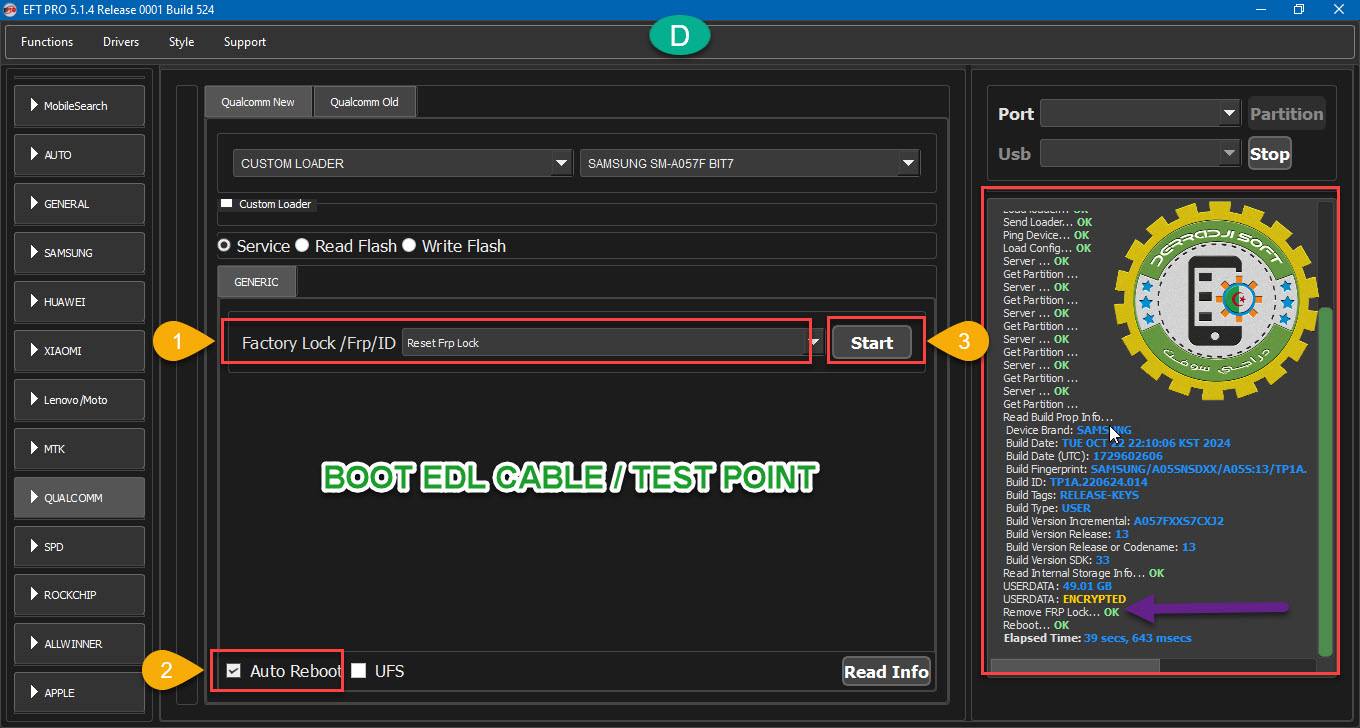1360x728 pixels.
Task: Select the GENERIC tab
Action: [256, 282]
